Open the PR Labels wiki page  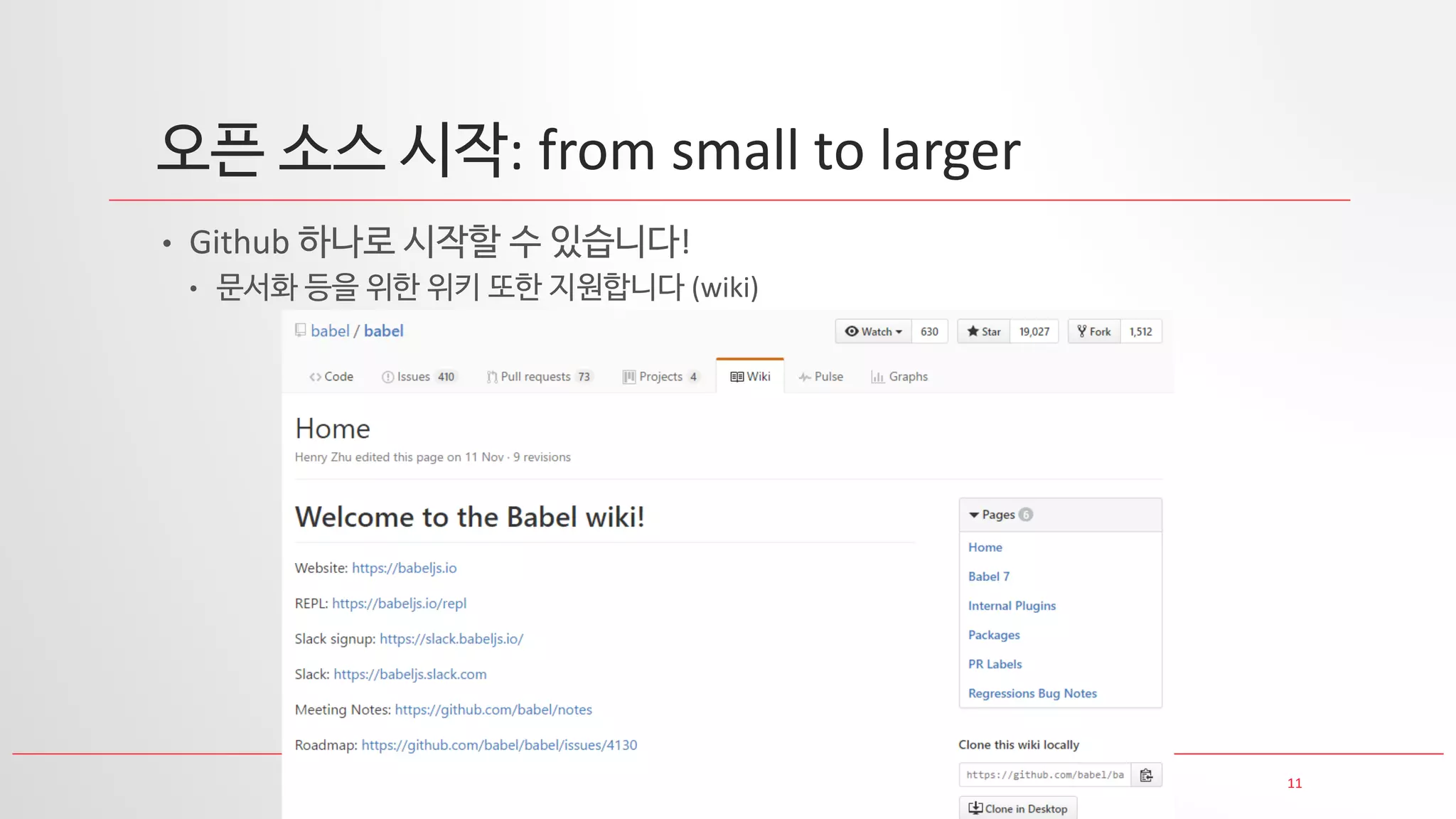coord(995,664)
